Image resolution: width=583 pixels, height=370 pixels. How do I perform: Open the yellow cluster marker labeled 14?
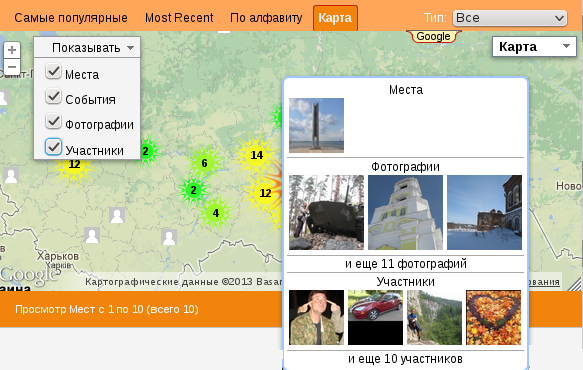[257, 155]
